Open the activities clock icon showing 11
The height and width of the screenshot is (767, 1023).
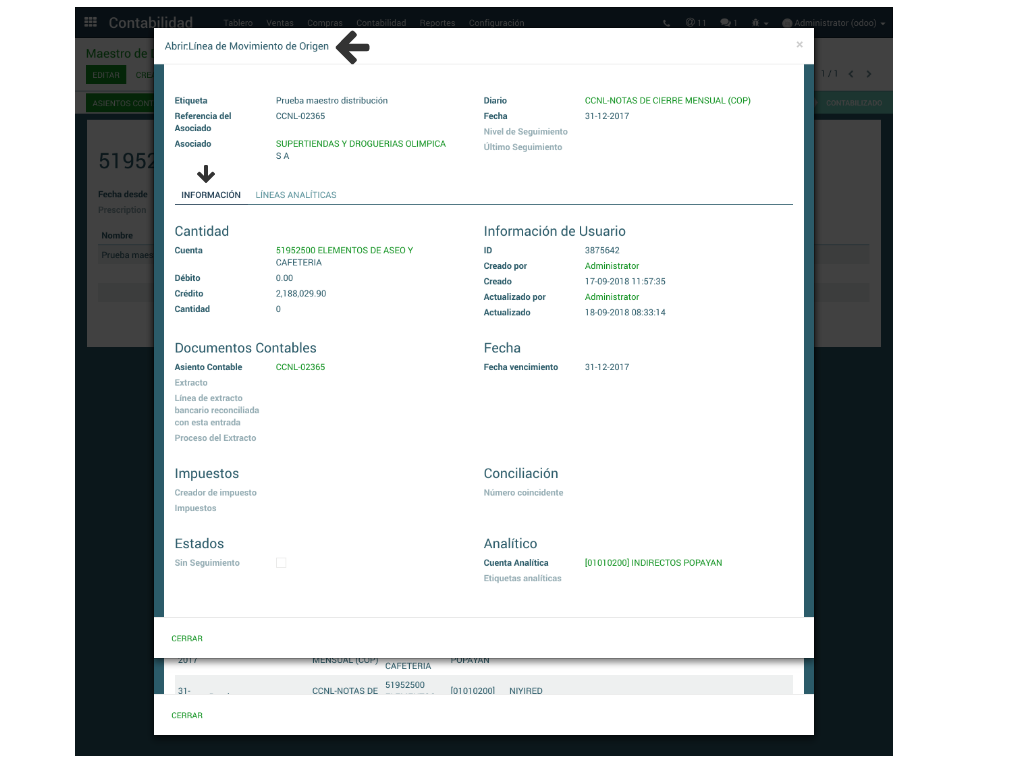(696, 23)
